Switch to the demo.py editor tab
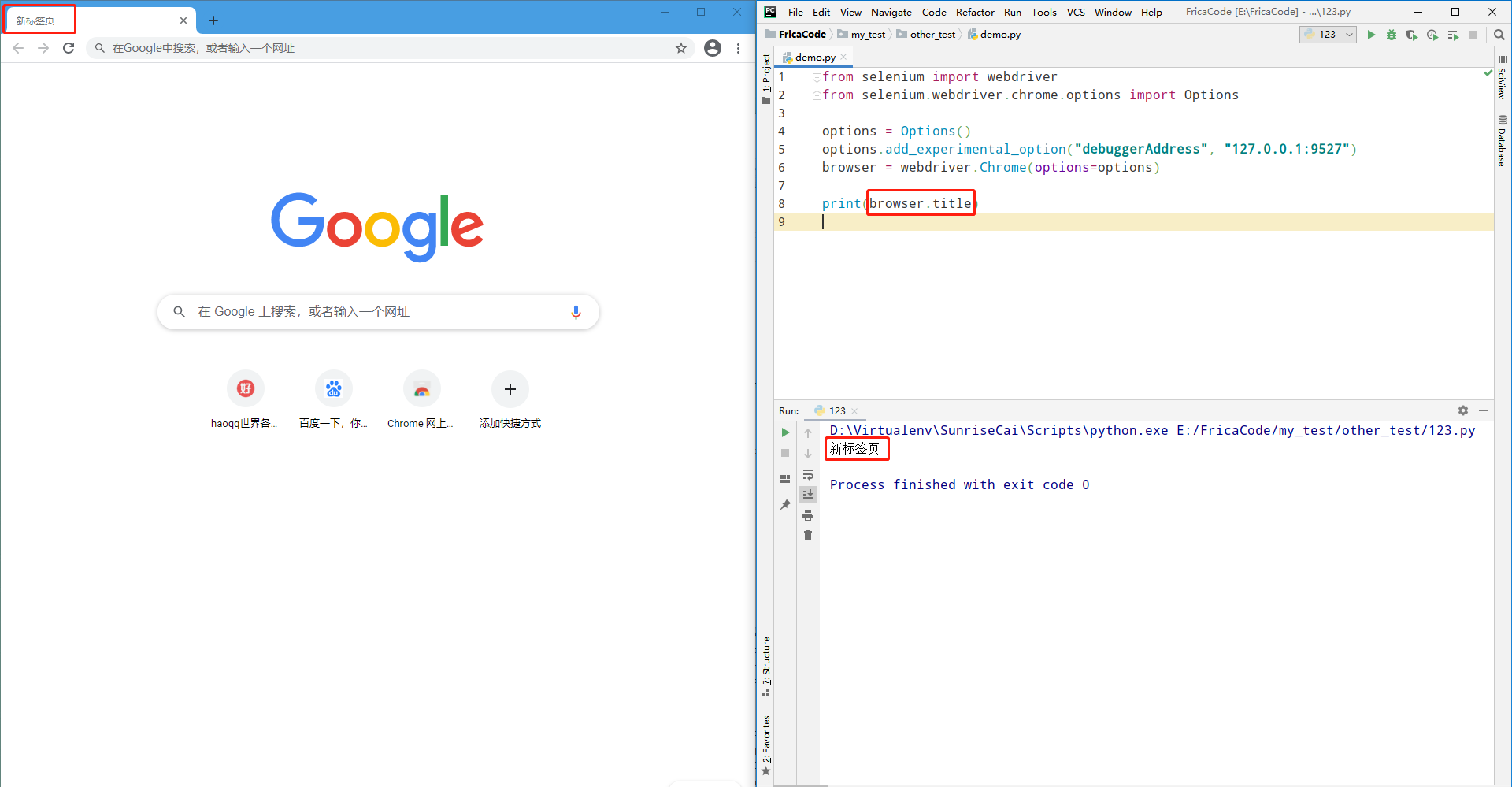This screenshot has height=787, width=1512. 814,57
